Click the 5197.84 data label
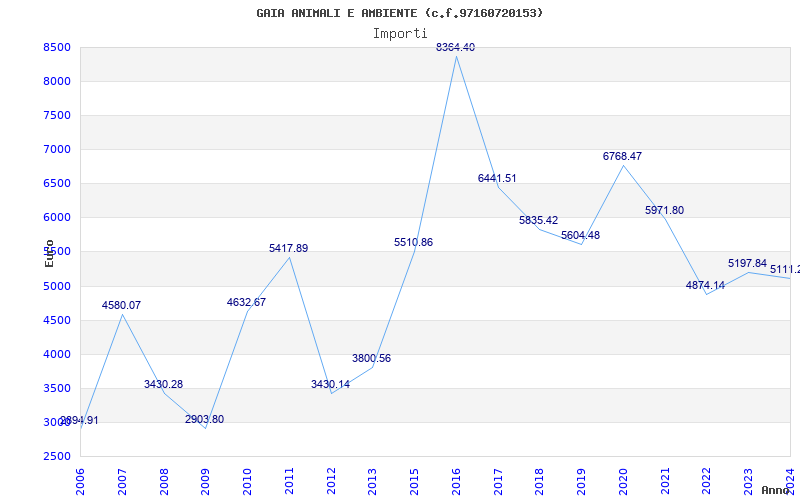This screenshot has width=800, height=500. click(x=747, y=263)
